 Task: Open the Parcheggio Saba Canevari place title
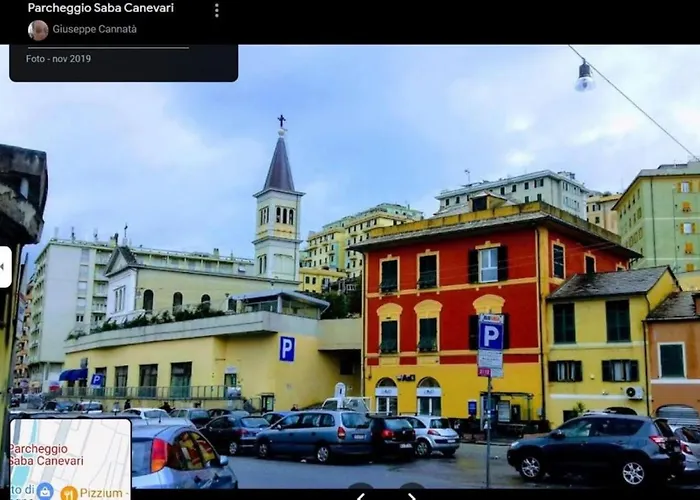100,8
